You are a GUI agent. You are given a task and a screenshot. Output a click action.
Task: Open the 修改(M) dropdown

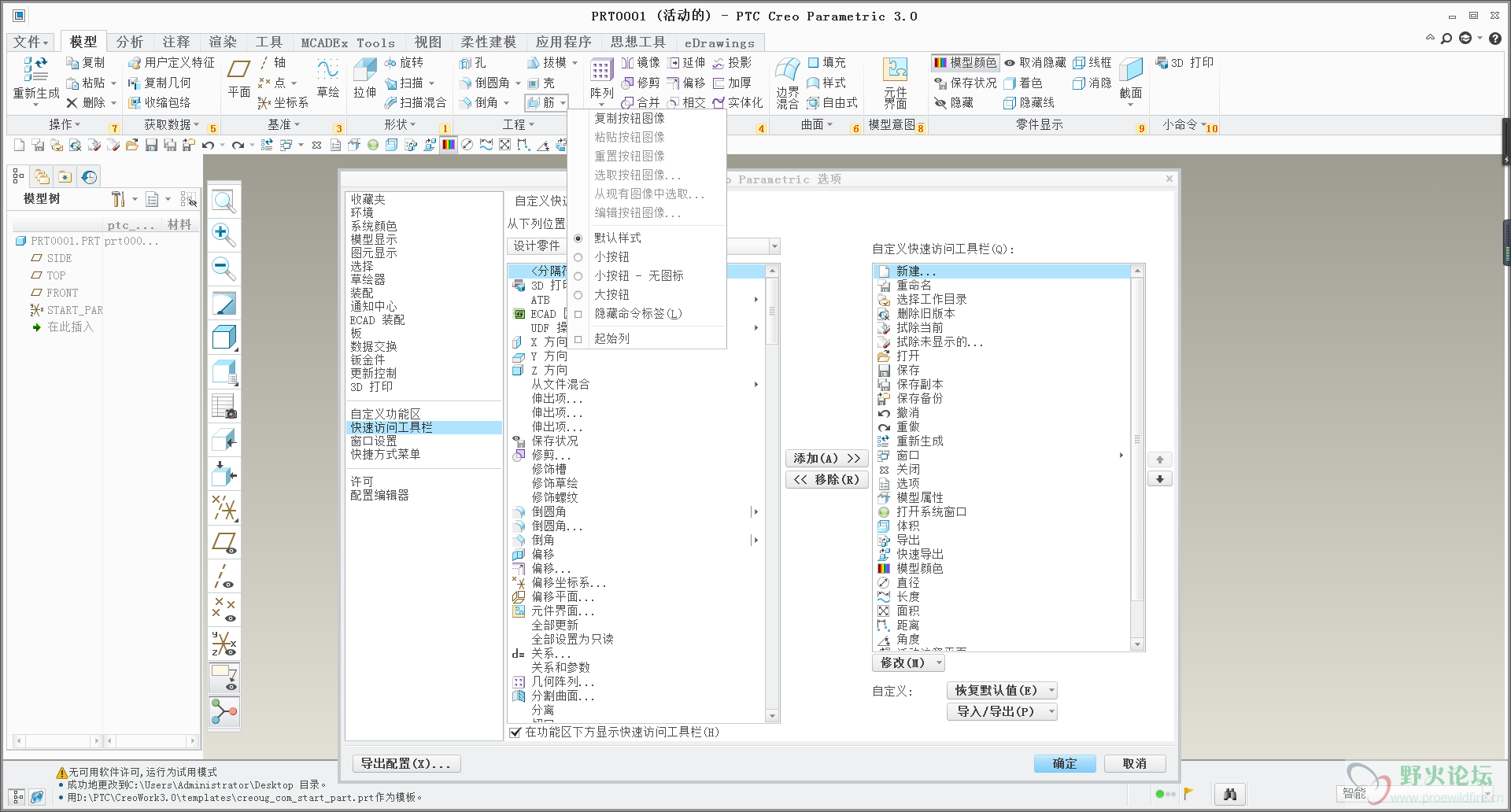pos(908,663)
